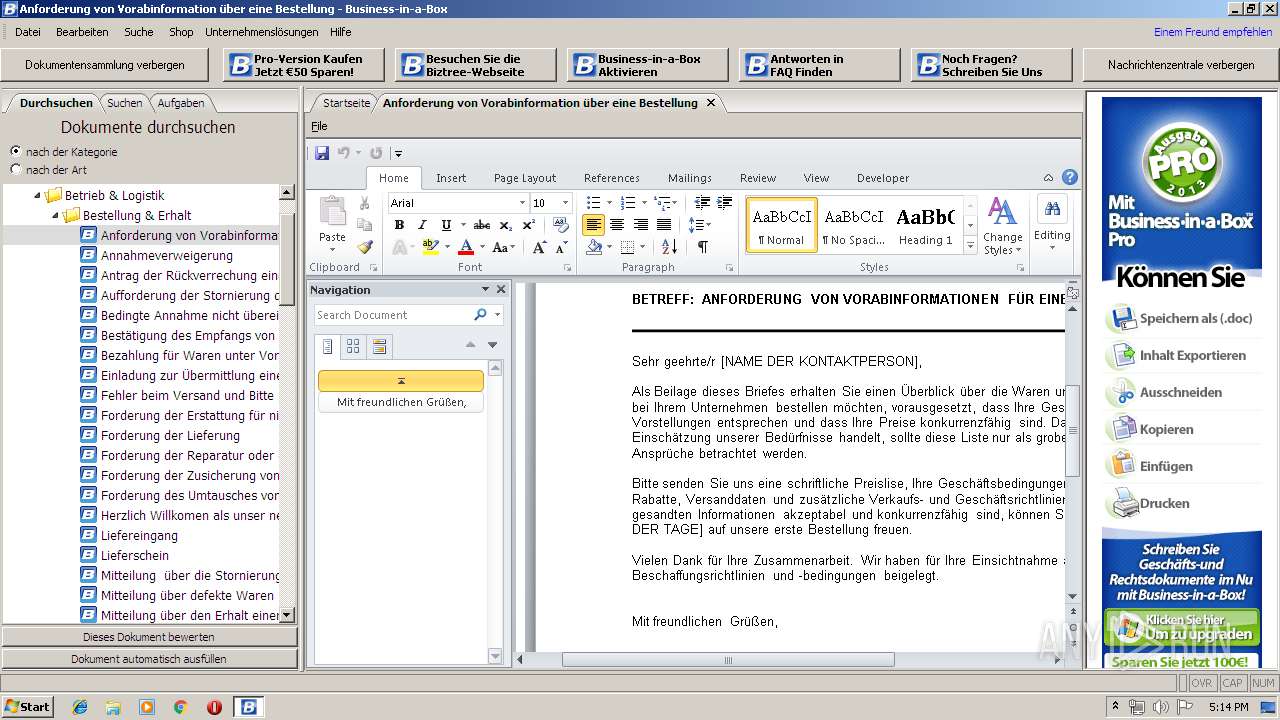Toggle Bold formatting in the ribbon
Viewport: 1280px width, 720px height.
point(399,225)
